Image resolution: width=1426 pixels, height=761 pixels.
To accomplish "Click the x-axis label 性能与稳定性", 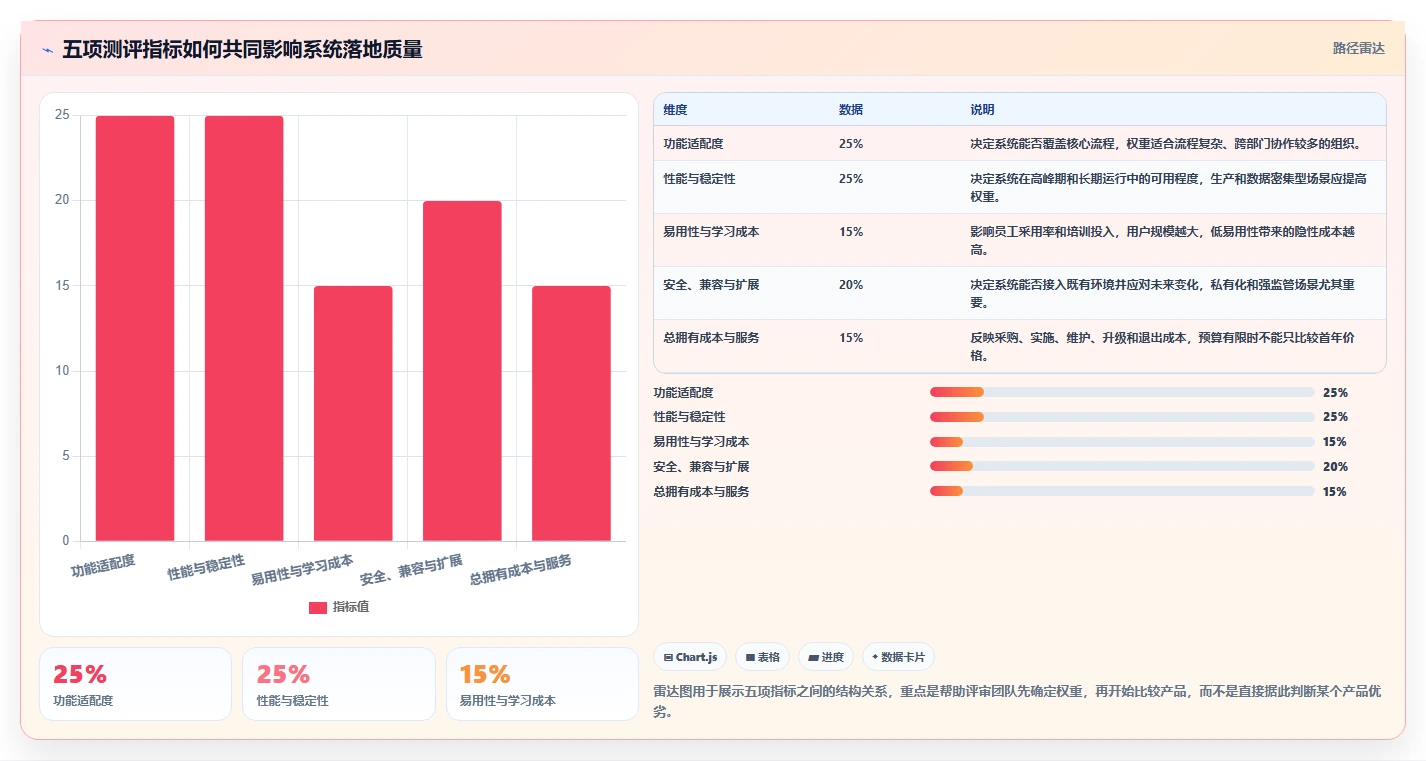I will 206,567.
